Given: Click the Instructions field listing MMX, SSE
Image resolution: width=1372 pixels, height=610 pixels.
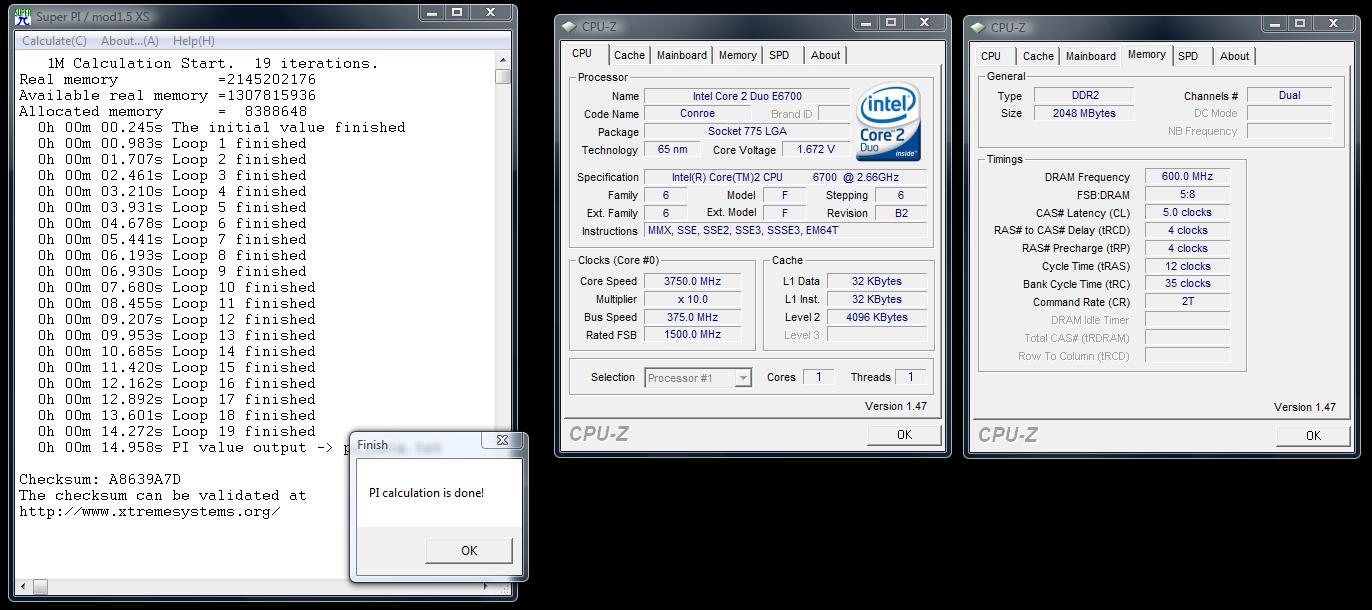Looking at the screenshot, I should coord(786,231).
